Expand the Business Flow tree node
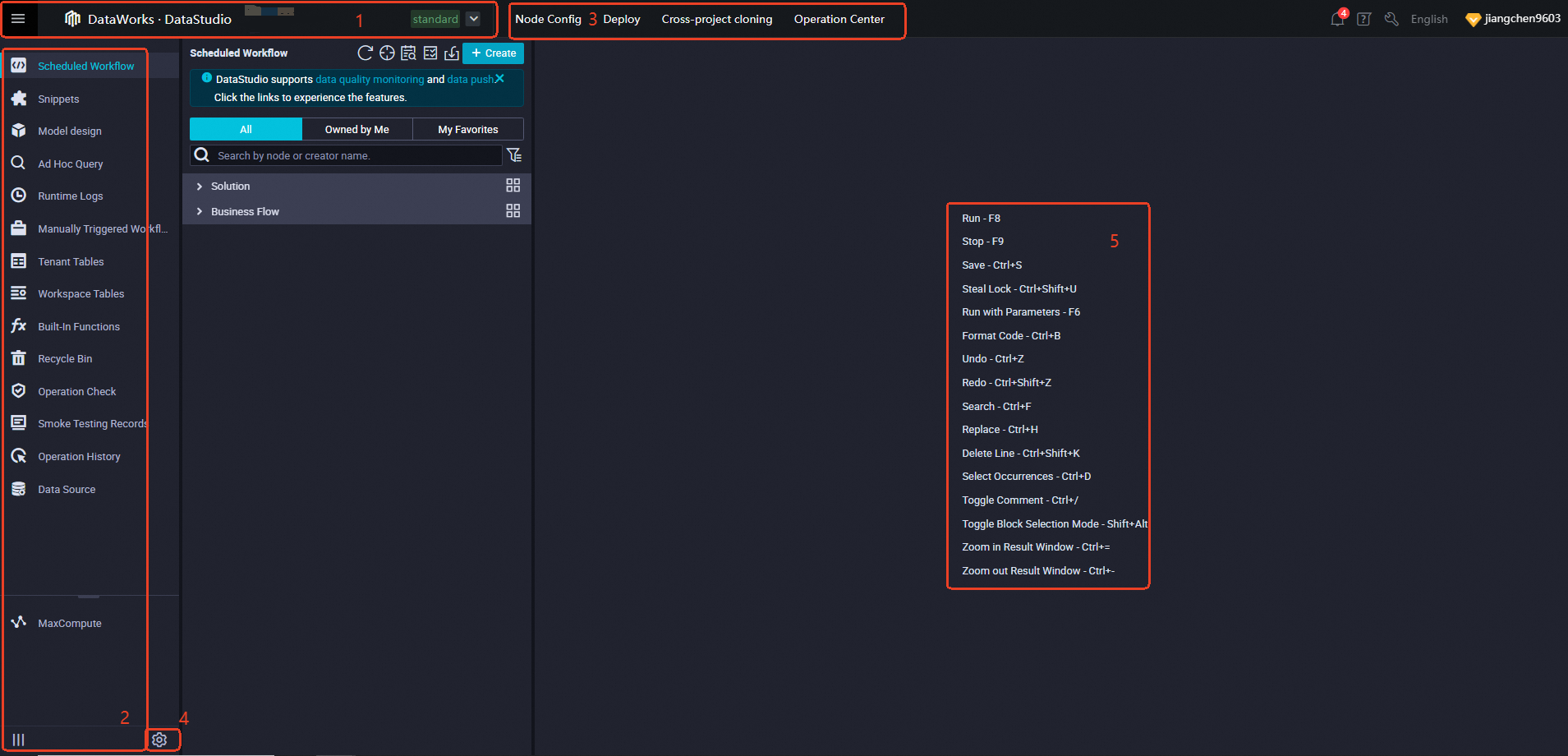The height and width of the screenshot is (756, 1568). [199, 211]
